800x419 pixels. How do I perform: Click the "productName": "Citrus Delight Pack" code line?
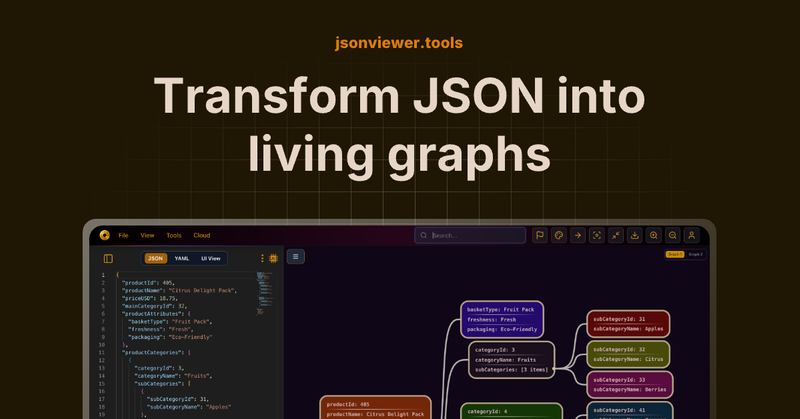click(x=180, y=290)
